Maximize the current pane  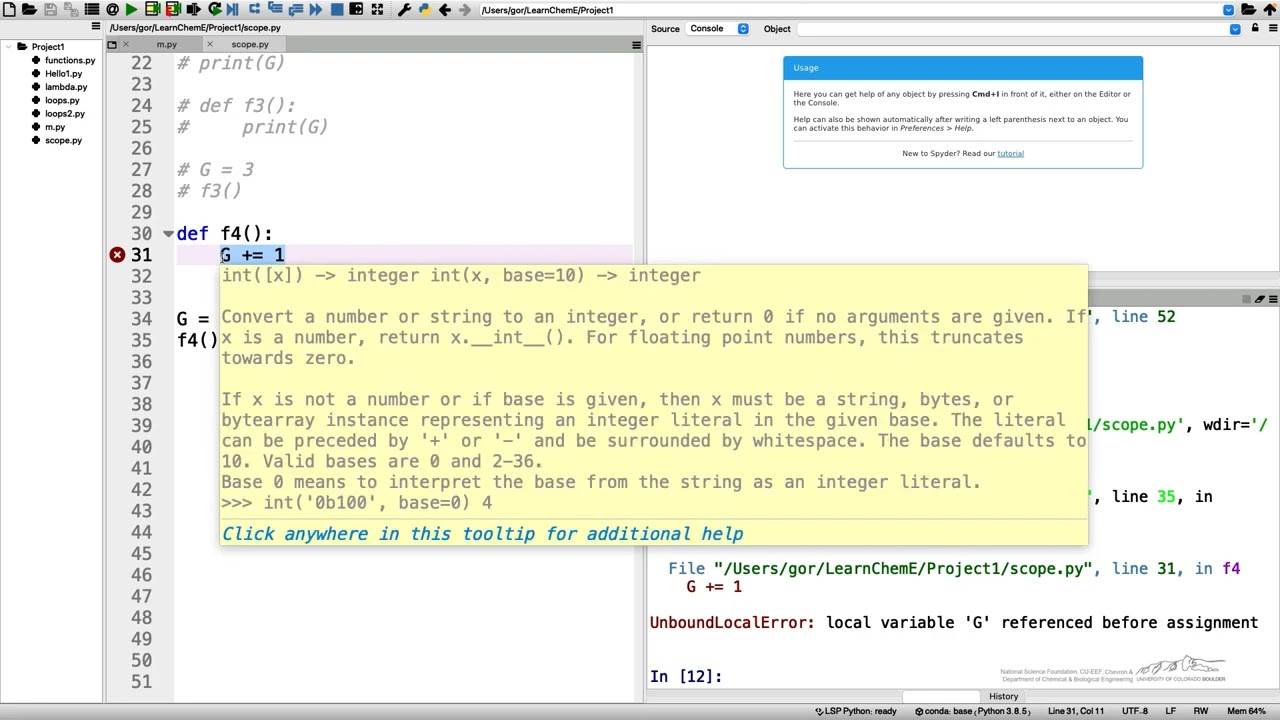356,10
